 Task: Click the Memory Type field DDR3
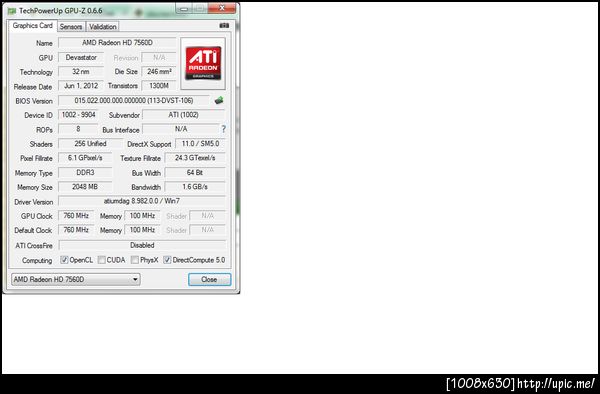coord(85,173)
